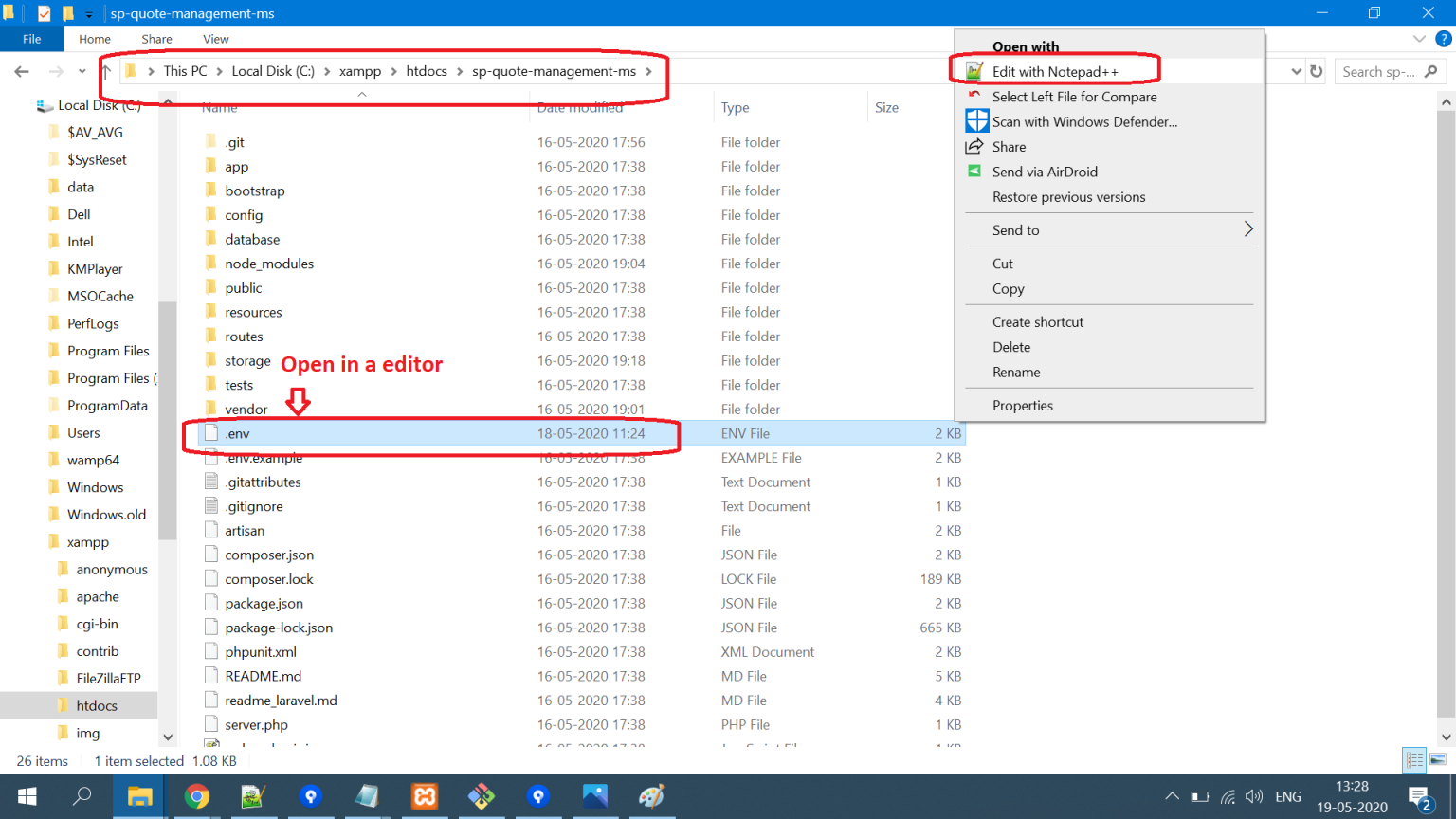Open the Windows Start menu

pyautogui.click(x=27, y=796)
